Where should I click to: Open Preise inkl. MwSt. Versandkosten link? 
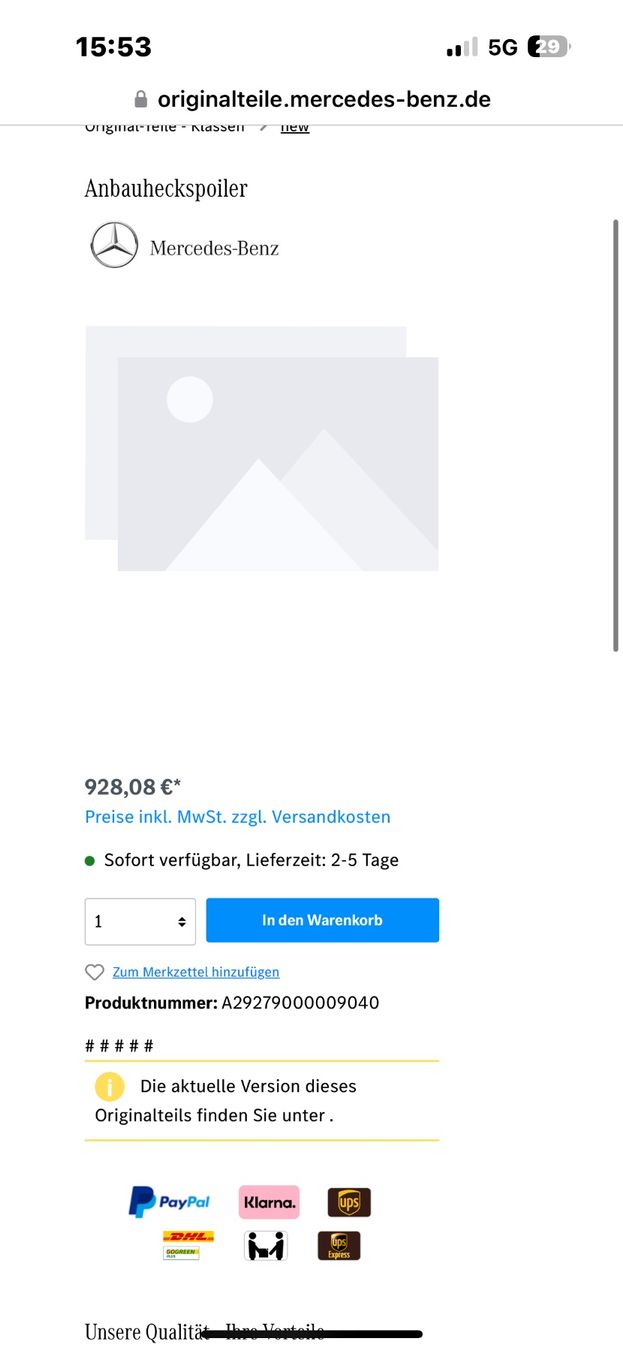tap(238, 817)
